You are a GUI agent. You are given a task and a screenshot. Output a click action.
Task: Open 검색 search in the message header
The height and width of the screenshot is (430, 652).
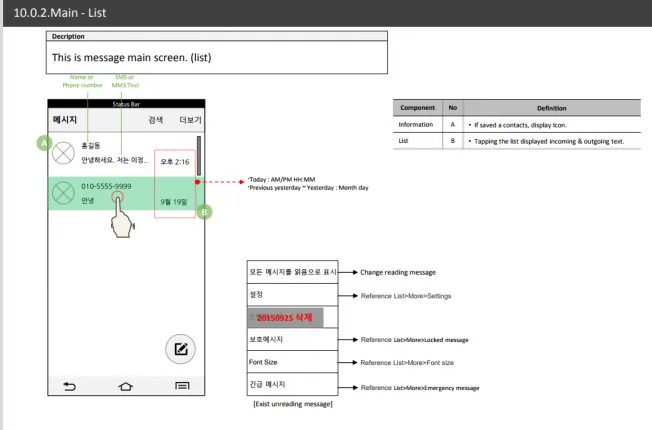[155, 119]
